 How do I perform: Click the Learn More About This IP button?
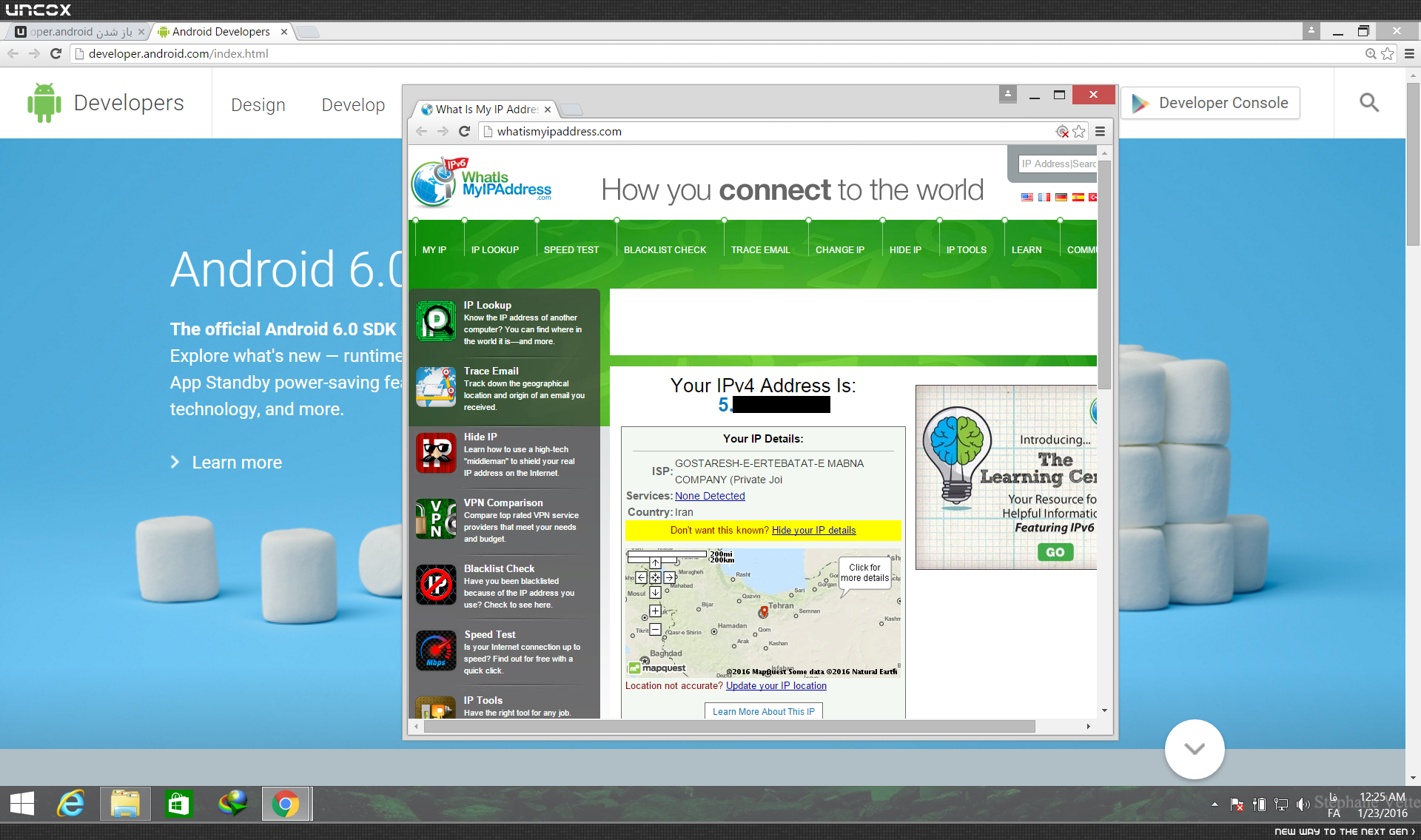coord(764,711)
